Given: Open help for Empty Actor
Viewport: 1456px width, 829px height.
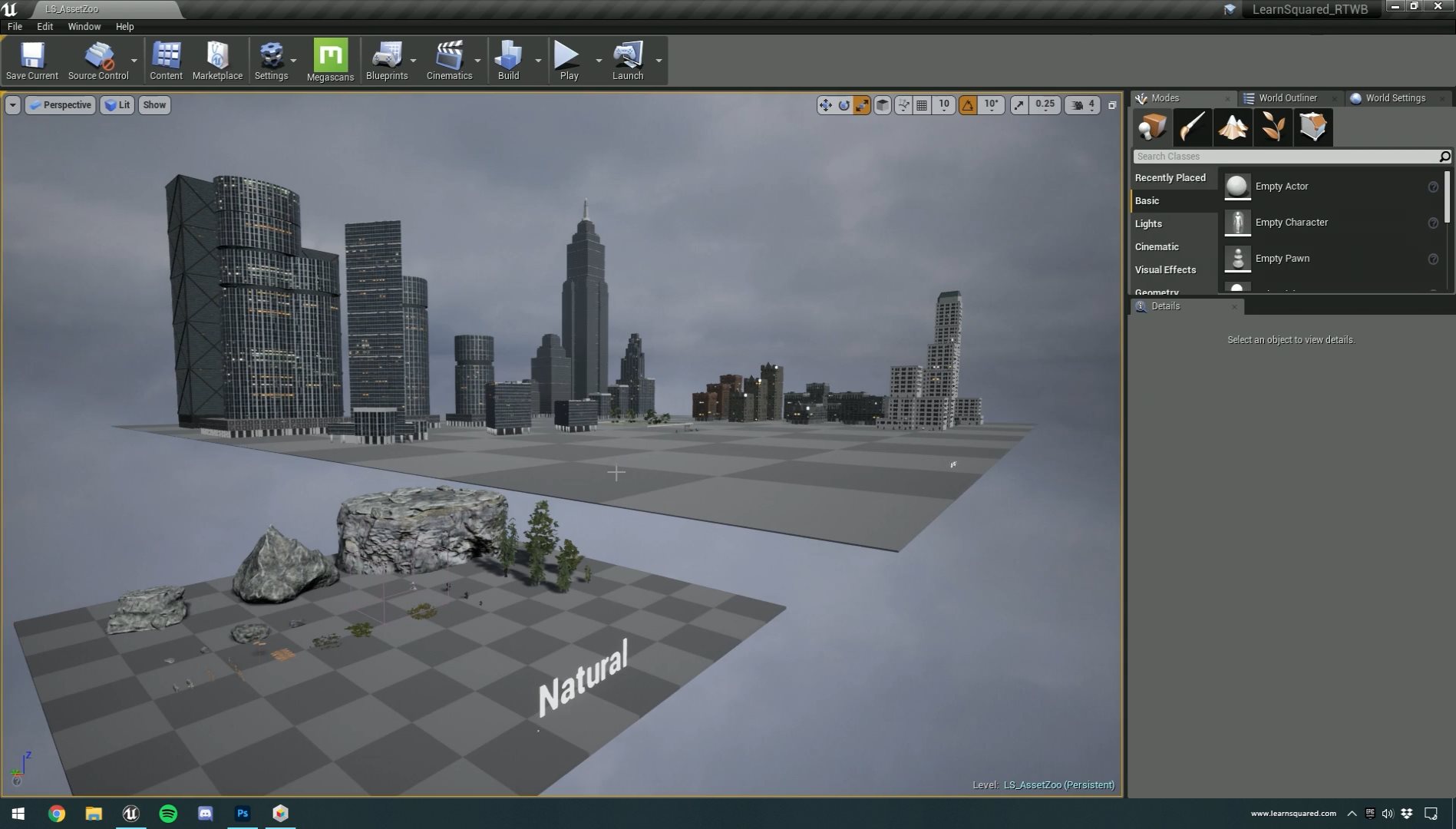Looking at the screenshot, I should [1433, 187].
